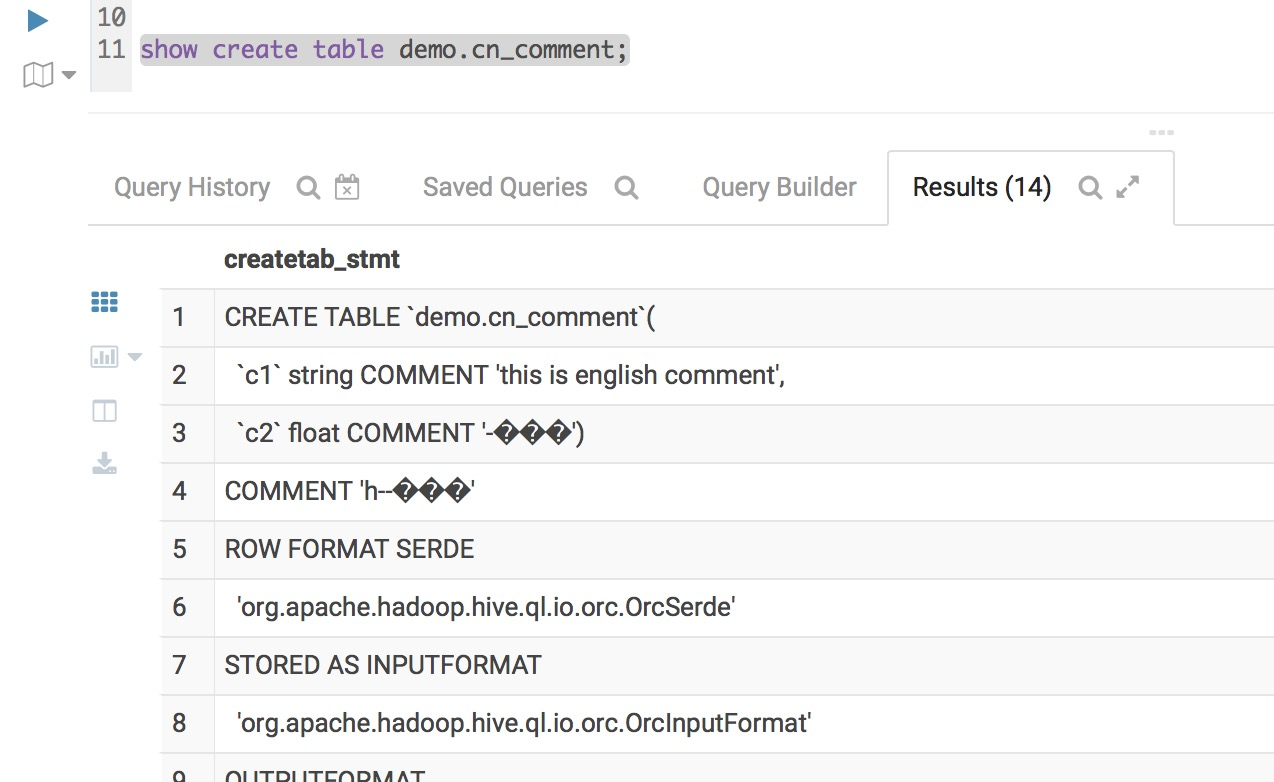Download the results with the export icon
This screenshot has width=1274, height=782.
click(x=104, y=463)
